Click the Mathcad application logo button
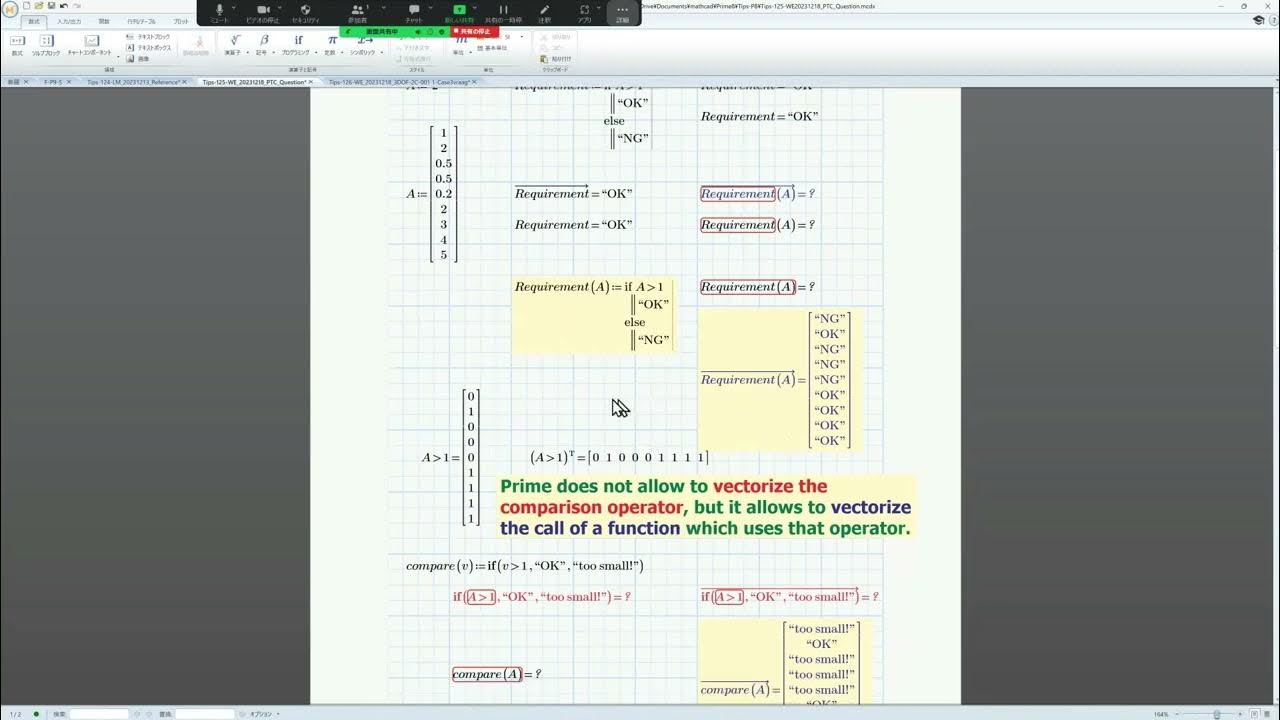 pos(10,7)
